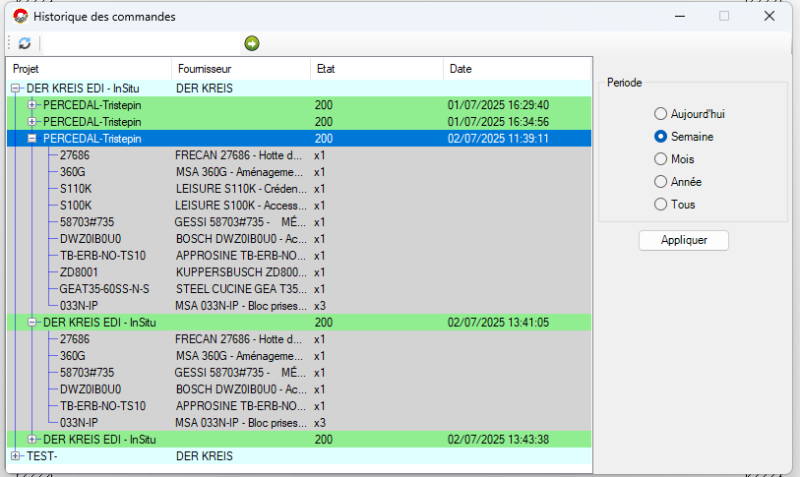This screenshot has height=477, width=800.
Task: Select the Tous period option
Action: tap(660, 204)
